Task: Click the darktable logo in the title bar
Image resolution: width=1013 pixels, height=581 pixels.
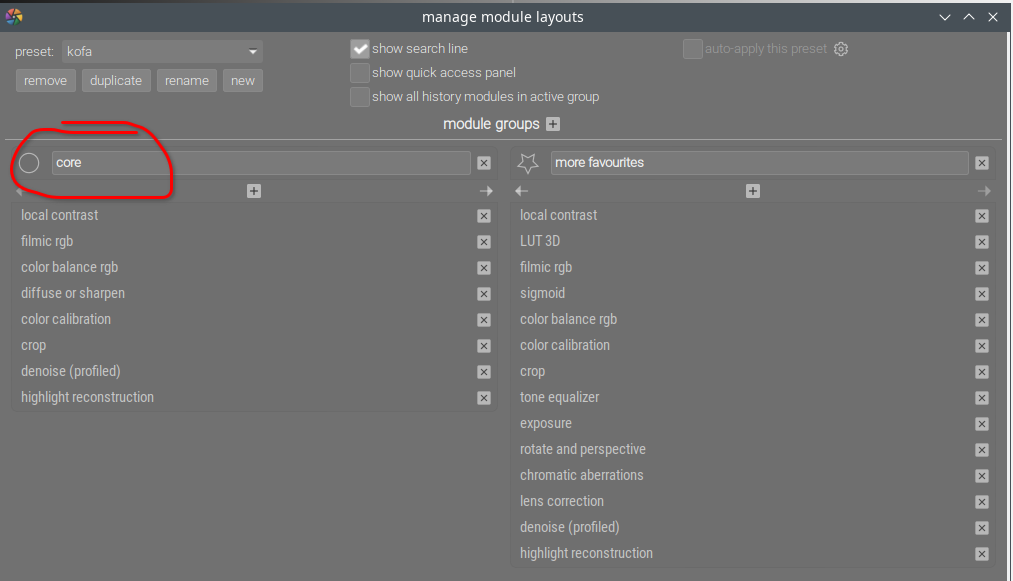Action: coord(14,17)
